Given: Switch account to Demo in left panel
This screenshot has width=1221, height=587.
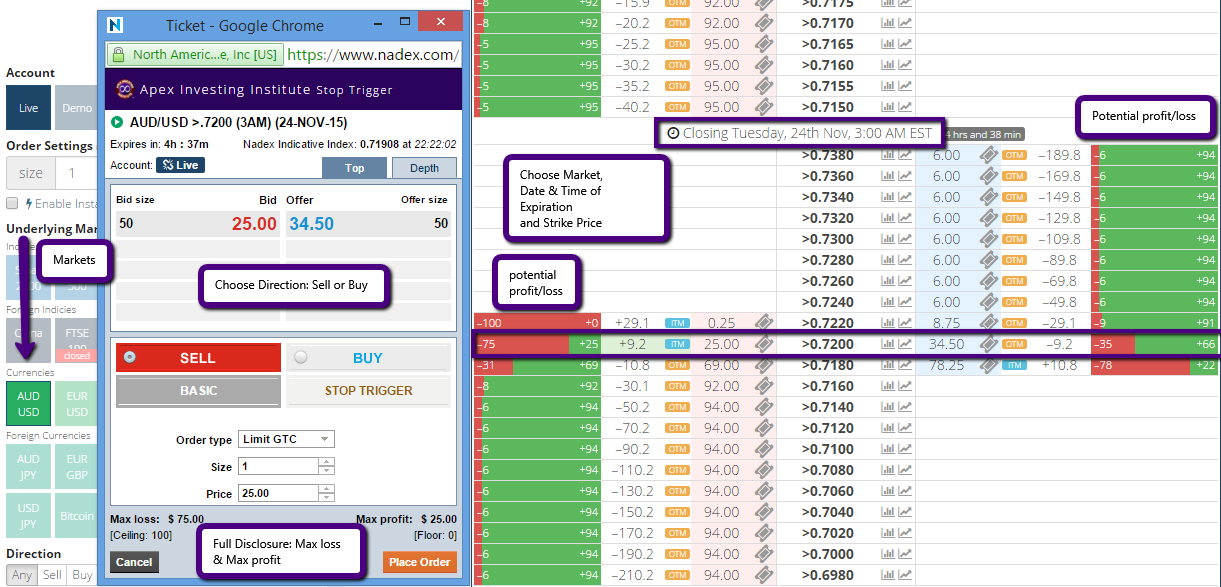Looking at the screenshot, I should pos(76,108).
